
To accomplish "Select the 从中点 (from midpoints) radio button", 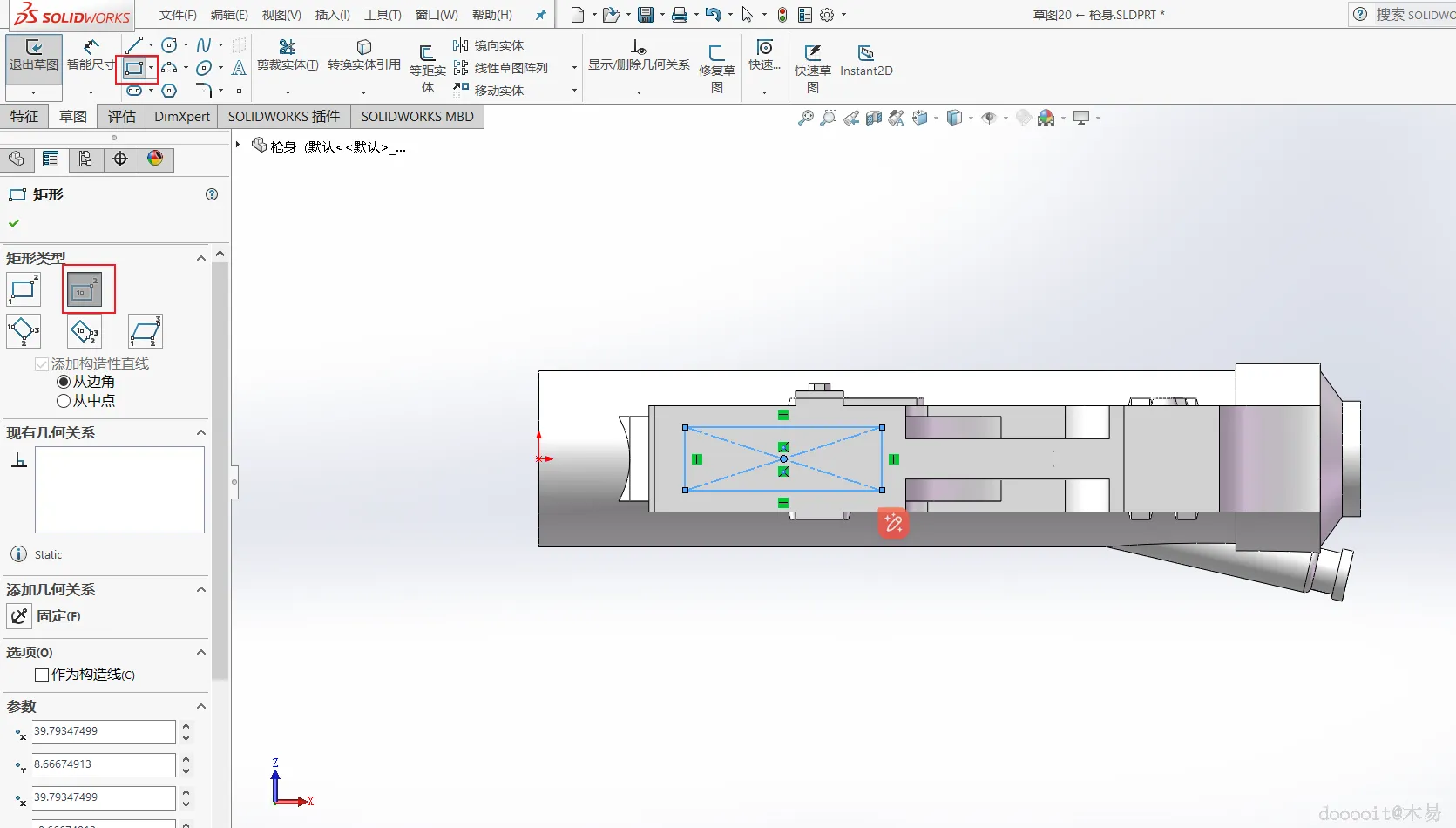I will [x=64, y=401].
